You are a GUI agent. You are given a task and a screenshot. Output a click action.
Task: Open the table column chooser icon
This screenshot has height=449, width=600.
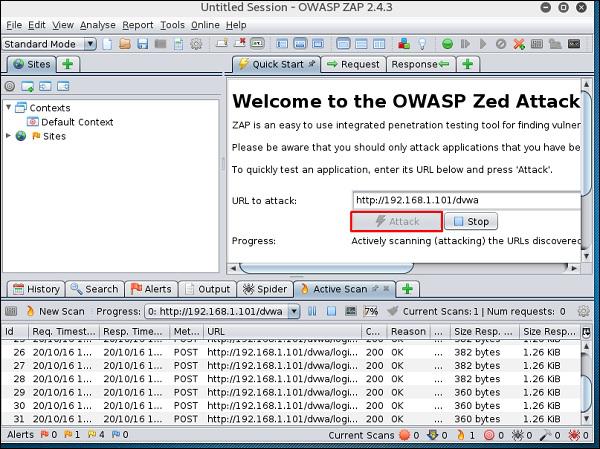click(x=586, y=332)
